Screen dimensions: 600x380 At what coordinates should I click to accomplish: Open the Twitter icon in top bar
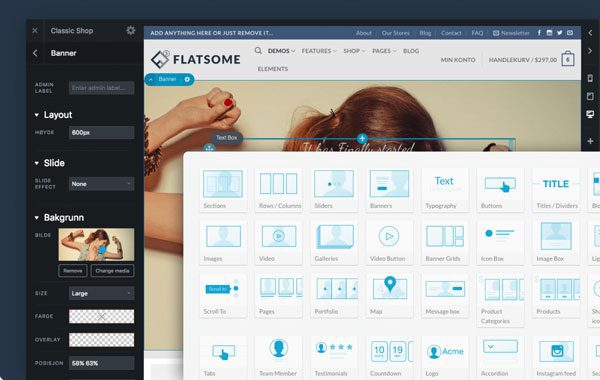(x=559, y=33)
